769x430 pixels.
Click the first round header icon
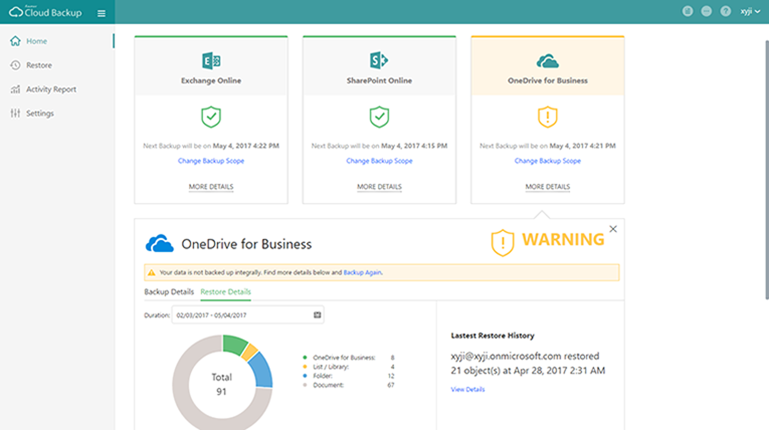(x=688, y=11)
